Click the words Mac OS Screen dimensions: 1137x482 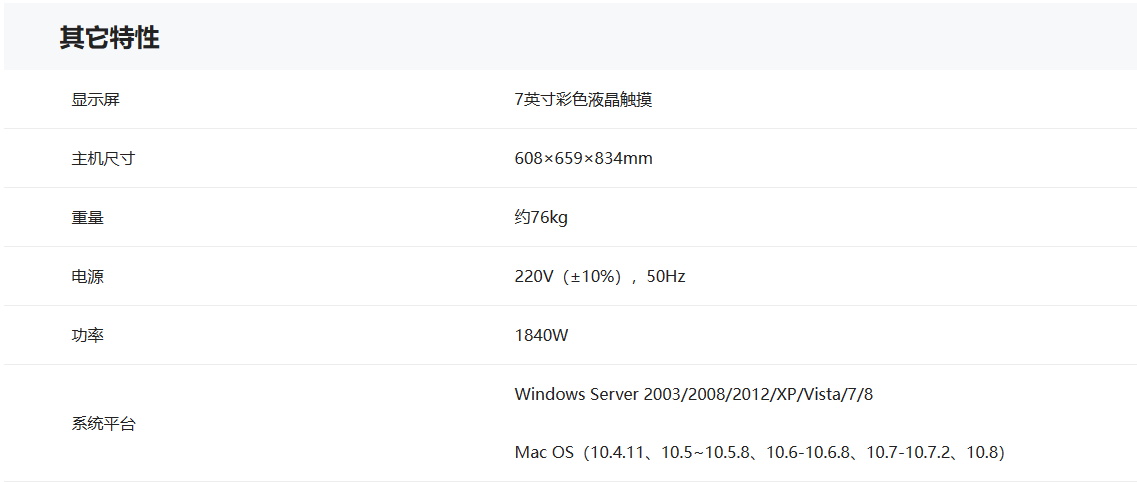coord(544,453)
